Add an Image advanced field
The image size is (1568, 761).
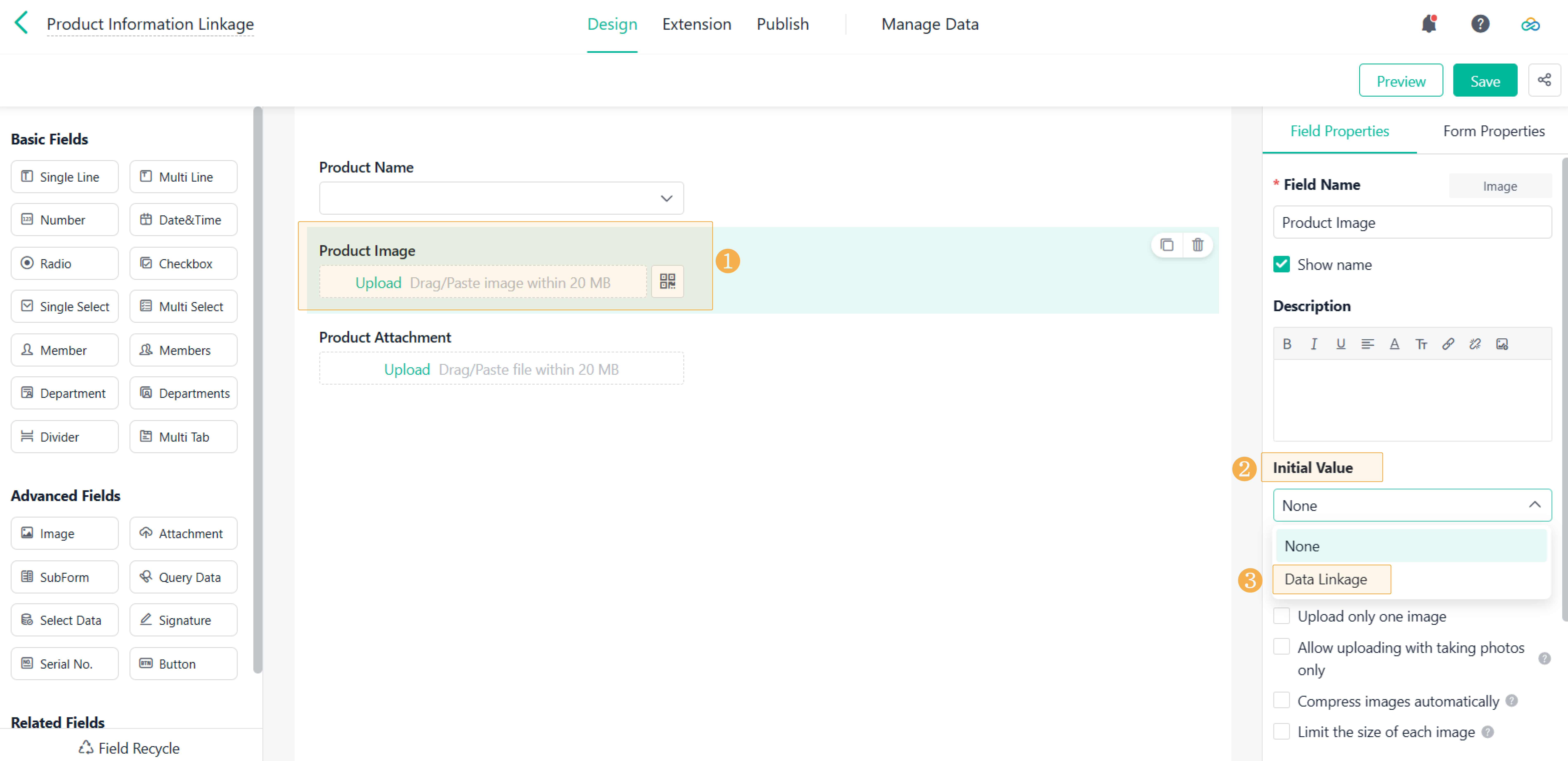tap(65, 533)
